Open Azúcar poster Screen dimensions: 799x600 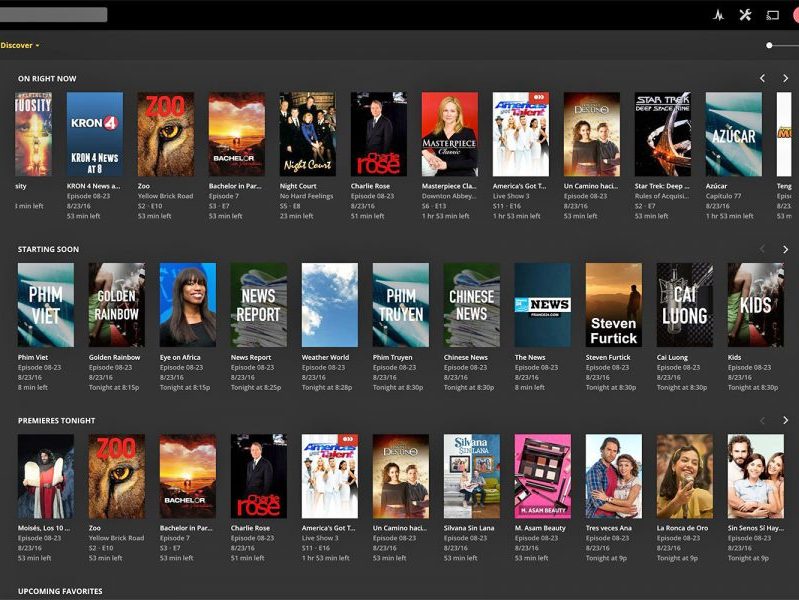click(734, 134)
